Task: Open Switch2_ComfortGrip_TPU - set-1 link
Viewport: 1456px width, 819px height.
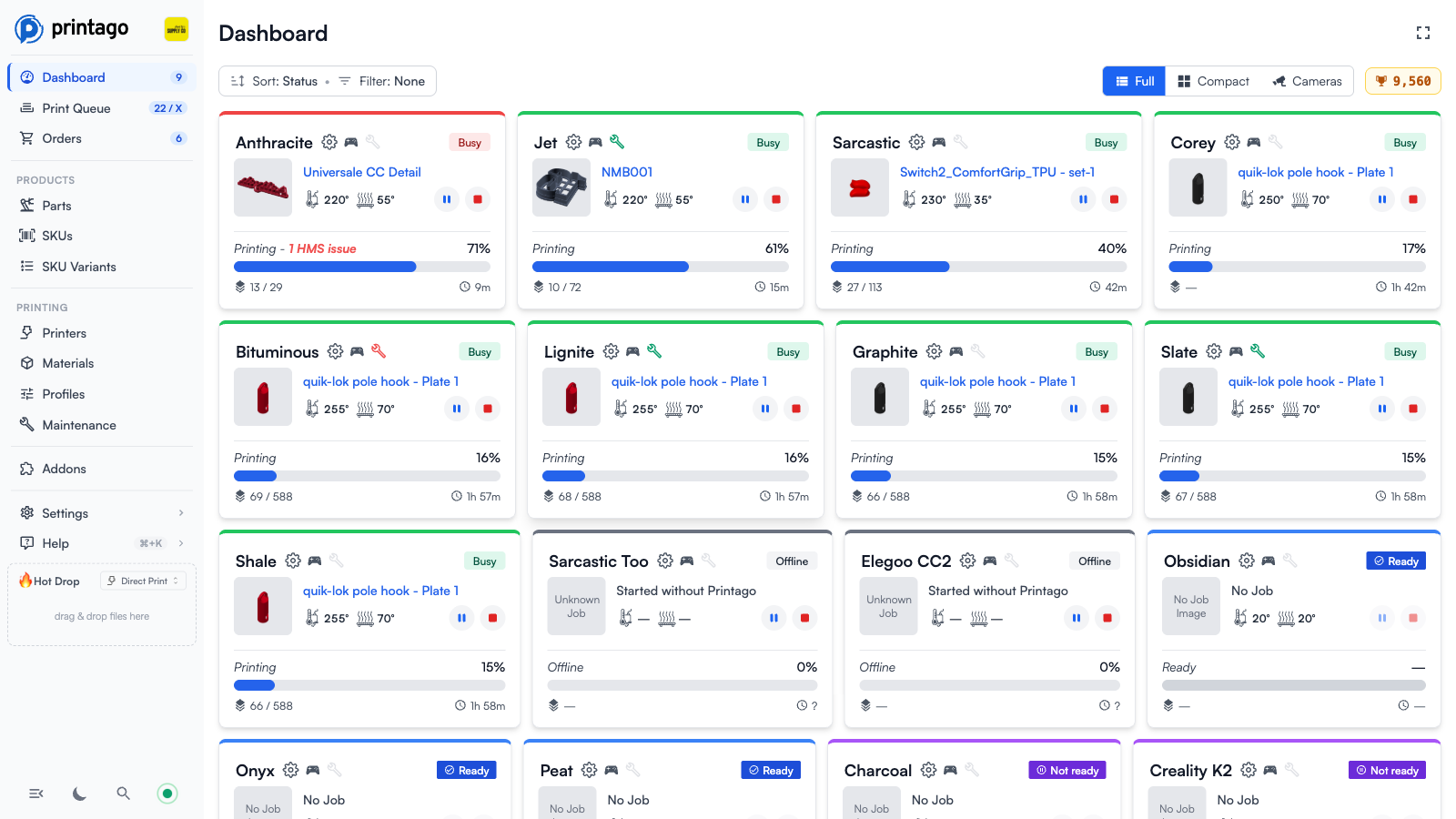Action: [997, 172]
